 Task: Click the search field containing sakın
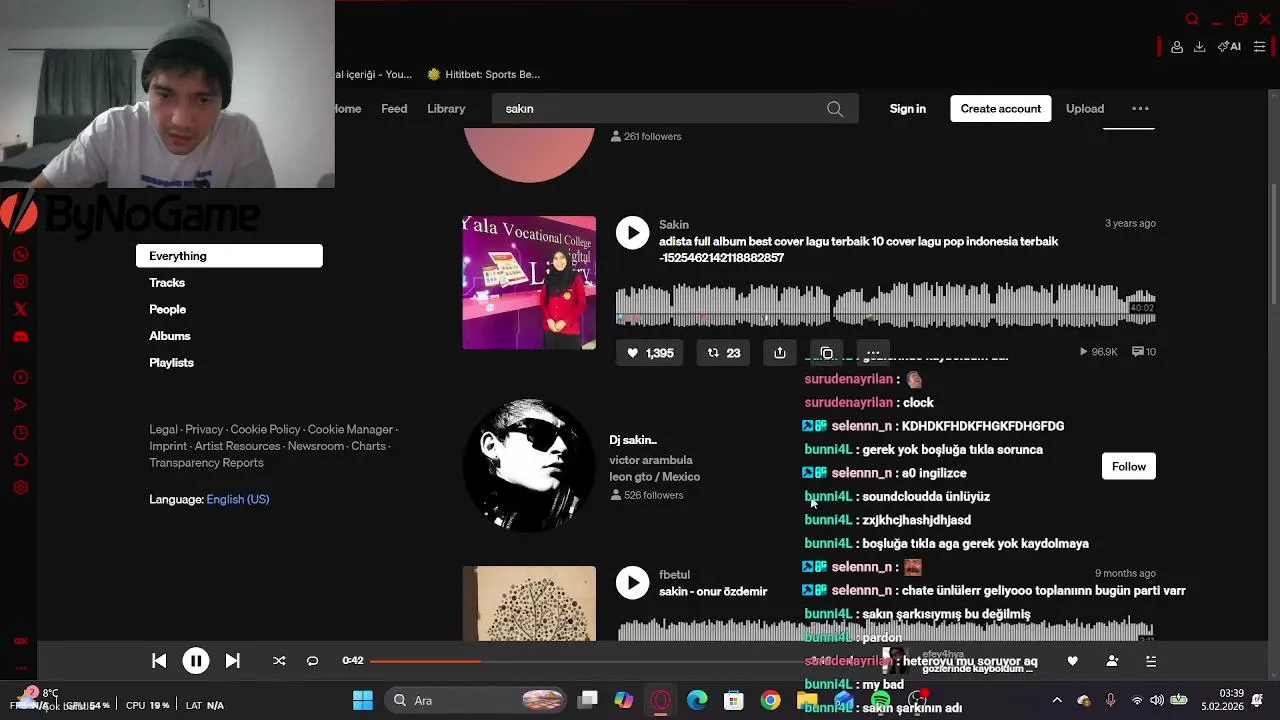click(675, 109)
